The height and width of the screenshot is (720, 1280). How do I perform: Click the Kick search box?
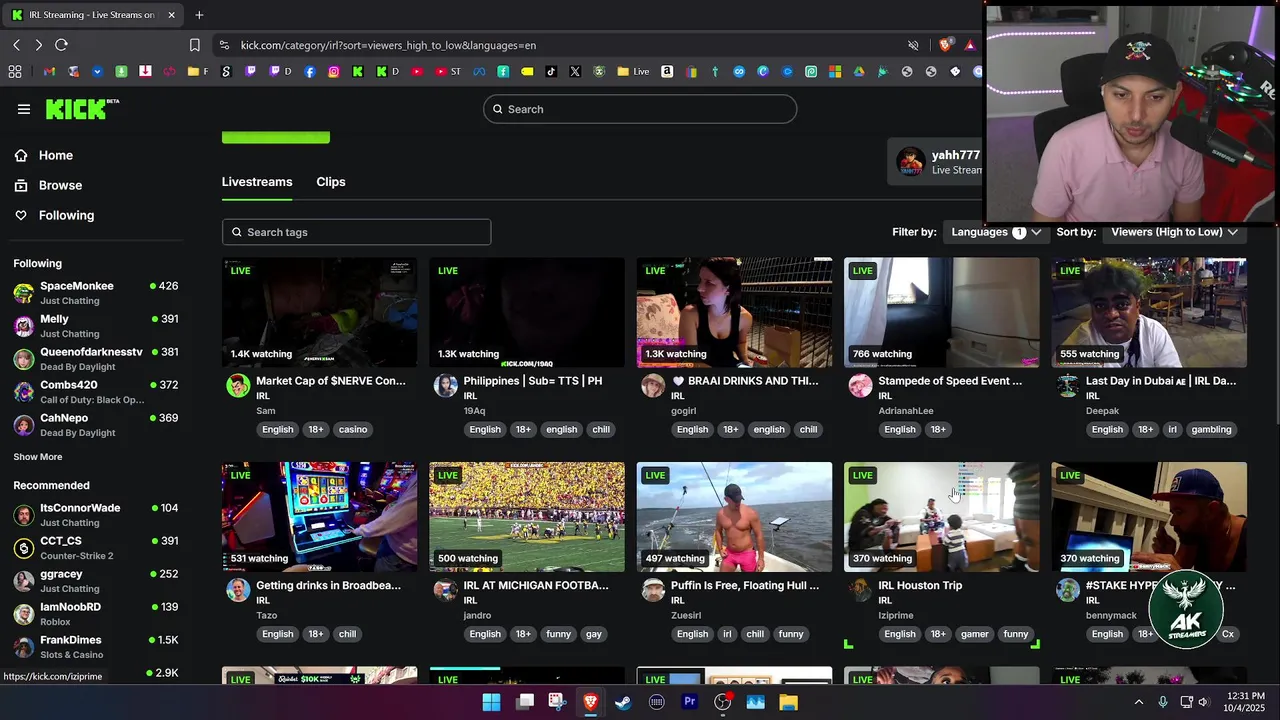tap(640, 109)
